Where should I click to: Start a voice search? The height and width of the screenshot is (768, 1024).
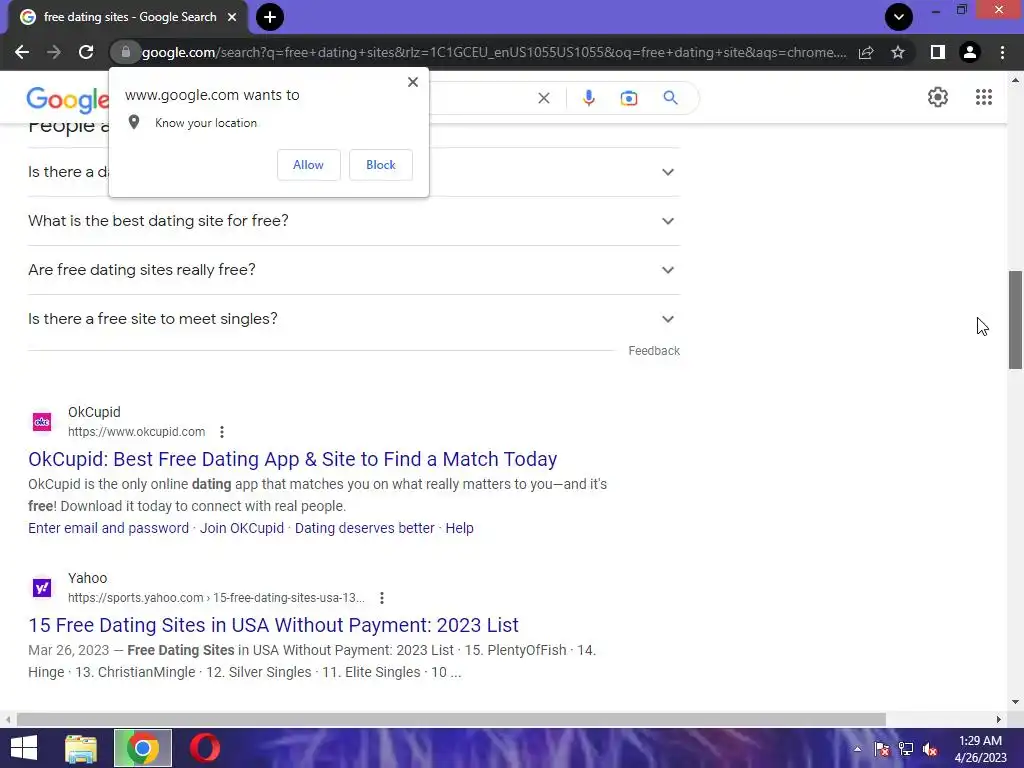click(x=588, y=98)
